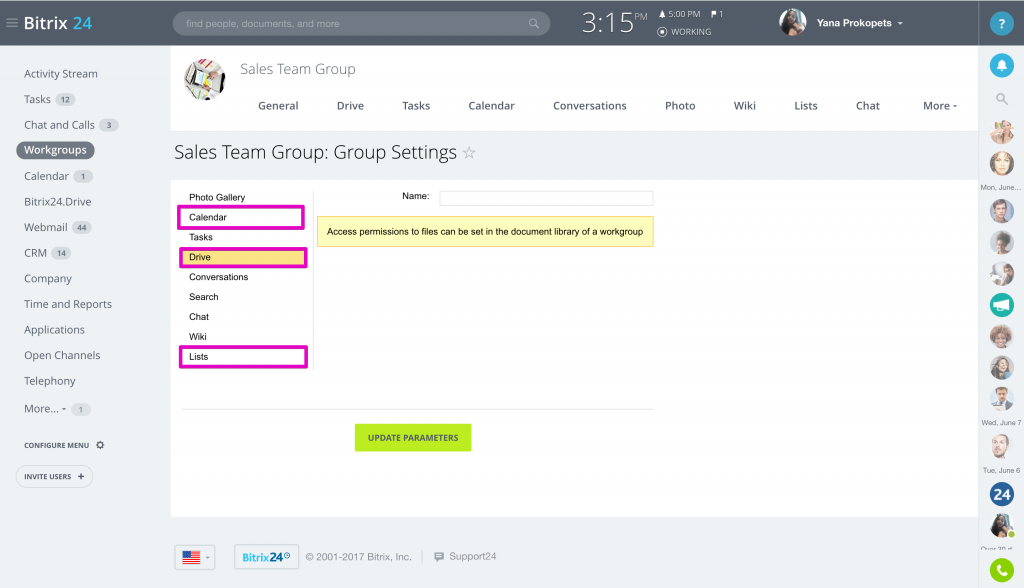Click the Yana Prokopets profile photo
This screenshot has width=1024, height=588.
[792, 23]
